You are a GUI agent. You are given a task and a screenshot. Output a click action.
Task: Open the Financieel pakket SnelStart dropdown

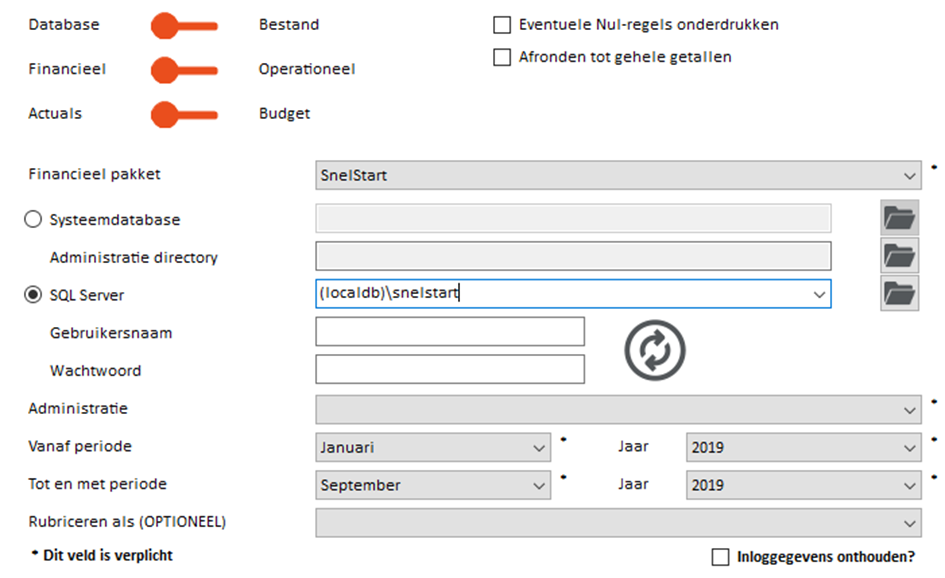(x=618, y=175)
